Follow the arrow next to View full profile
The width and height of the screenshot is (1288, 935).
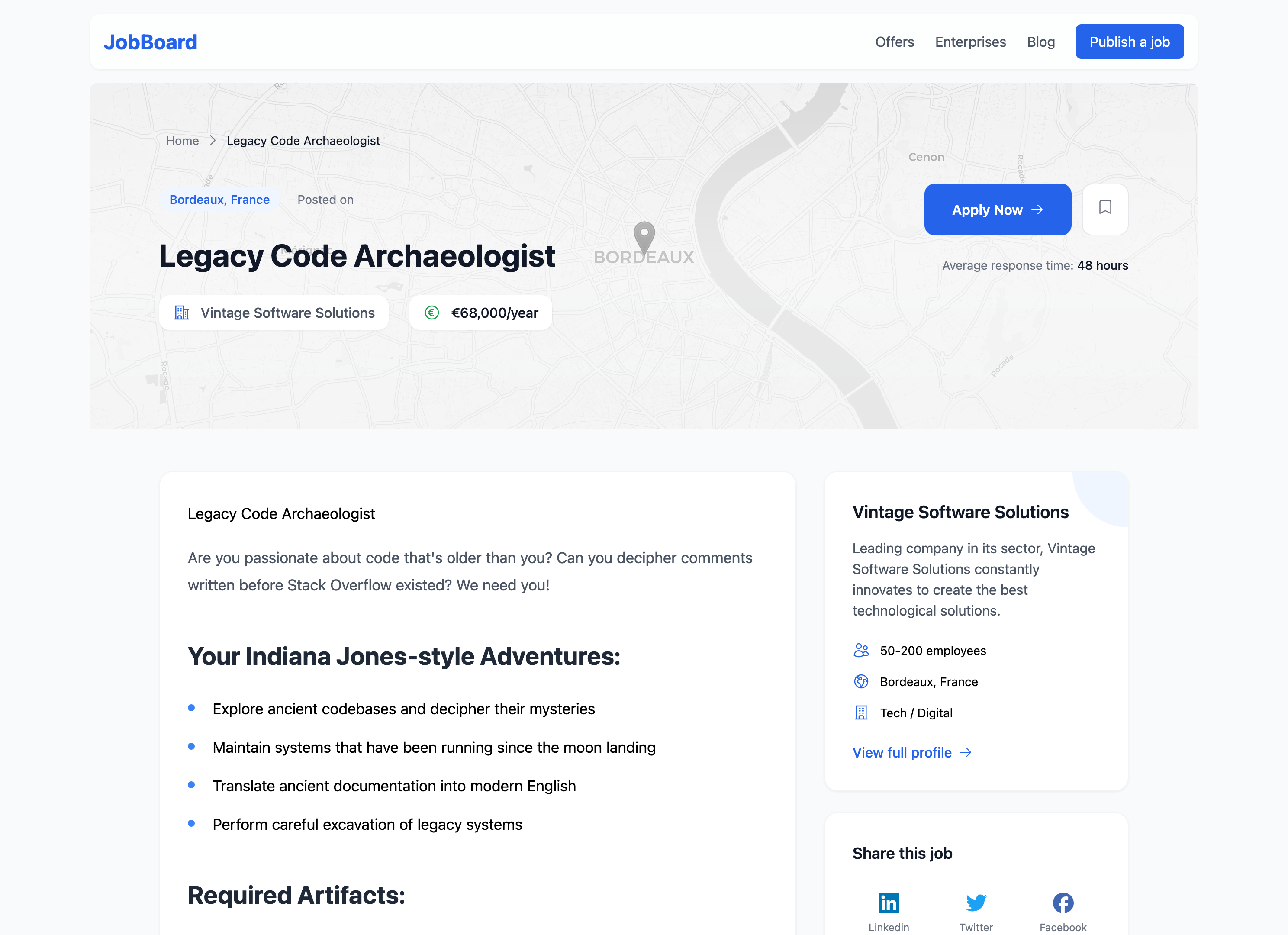coord(966,752)
